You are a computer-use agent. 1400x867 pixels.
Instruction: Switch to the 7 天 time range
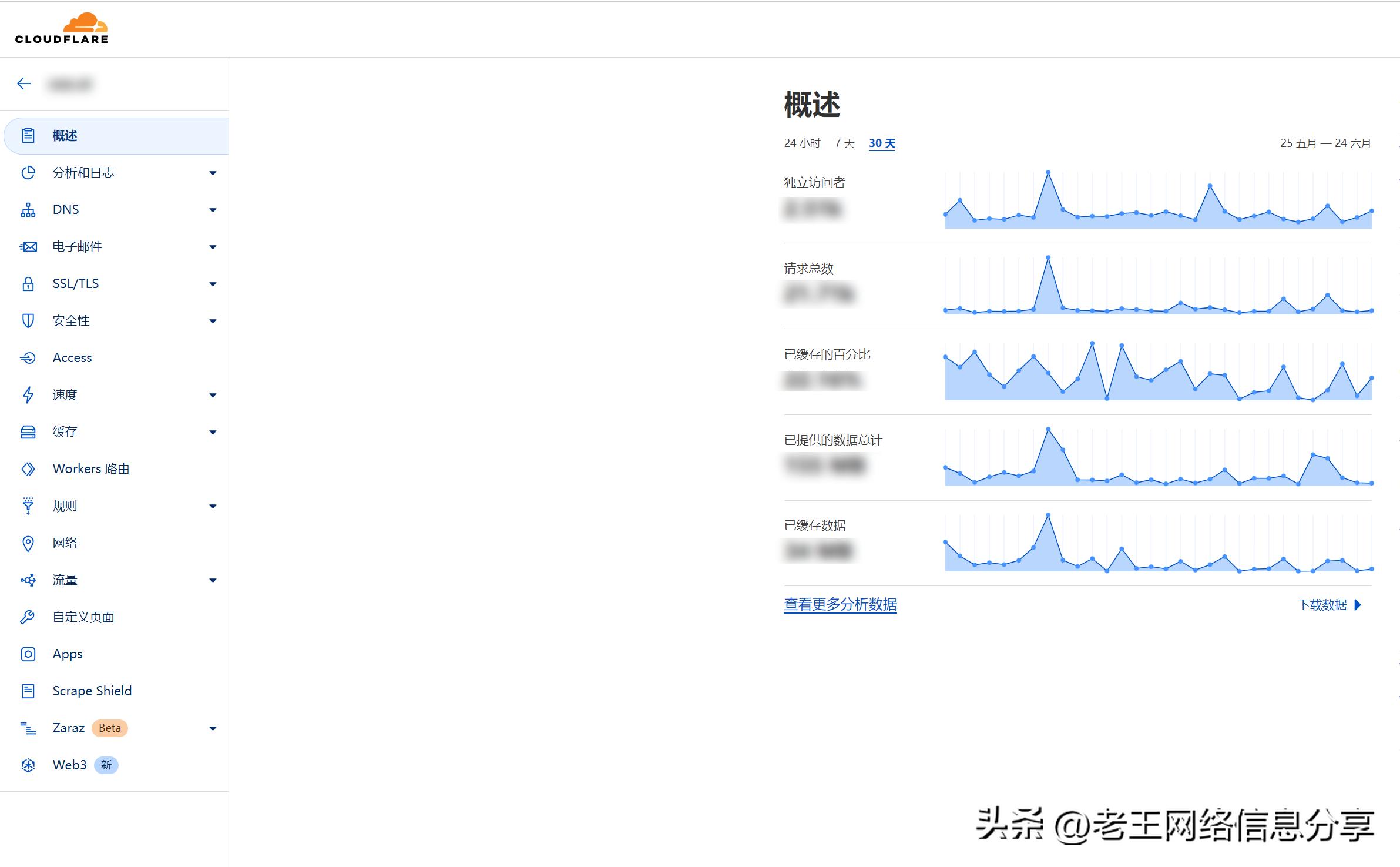pos(844,143)
